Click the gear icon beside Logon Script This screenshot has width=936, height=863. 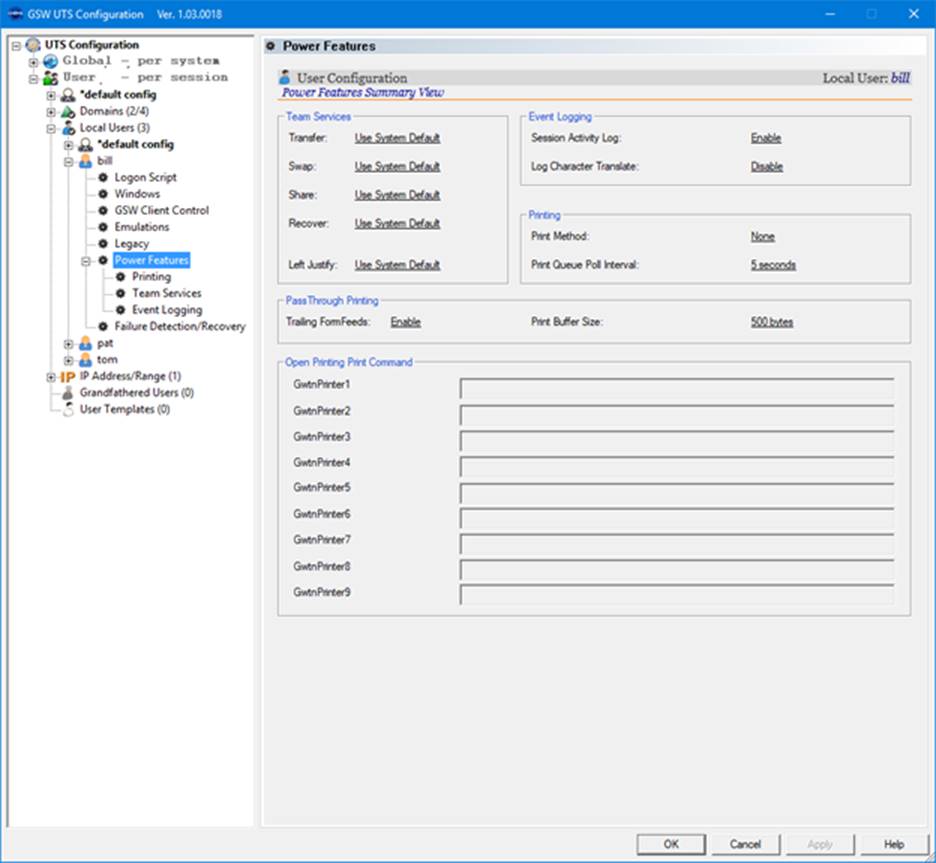pos(103,177)
